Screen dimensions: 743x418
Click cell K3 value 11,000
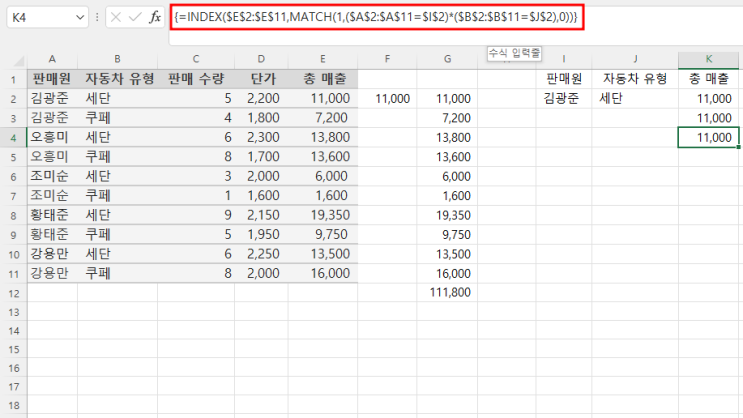pos(708,118)
